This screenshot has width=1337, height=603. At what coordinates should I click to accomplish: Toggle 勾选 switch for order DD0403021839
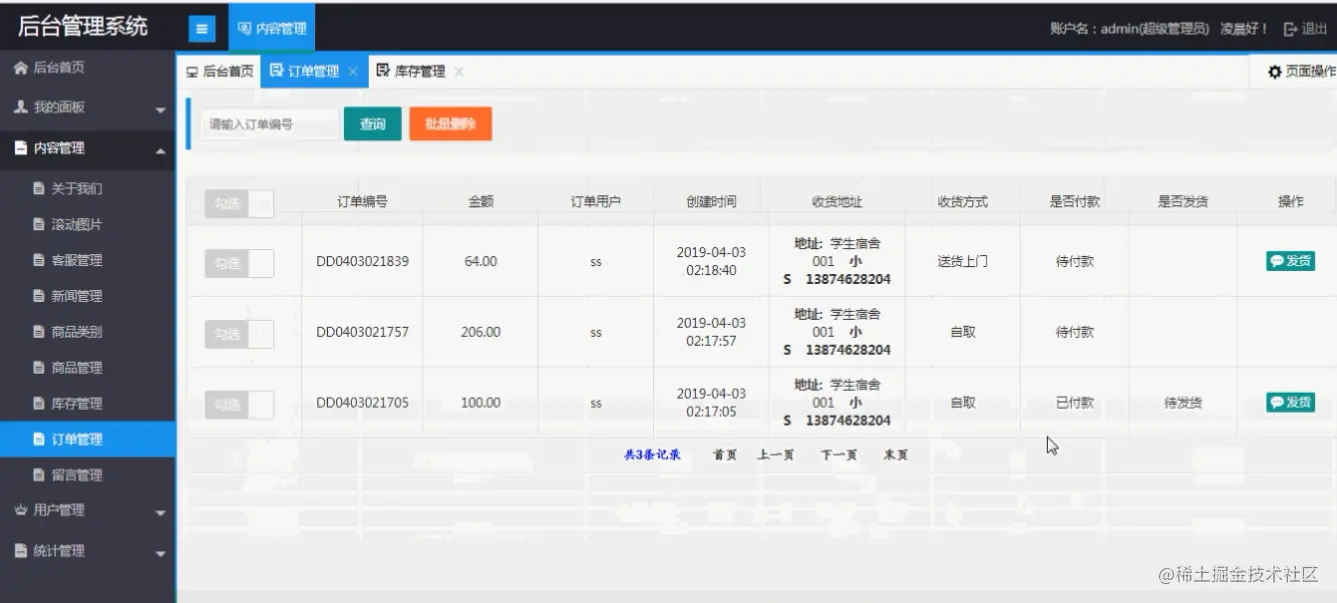pyautogui.click(x=239, y=263)
